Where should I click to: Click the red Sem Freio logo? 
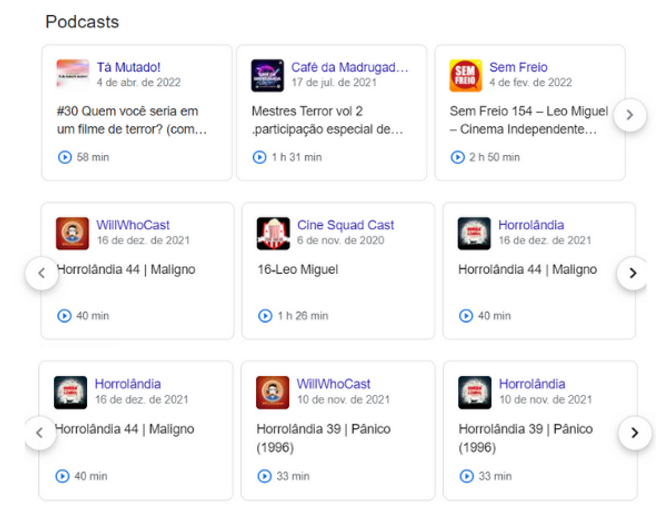click(466, 75)
